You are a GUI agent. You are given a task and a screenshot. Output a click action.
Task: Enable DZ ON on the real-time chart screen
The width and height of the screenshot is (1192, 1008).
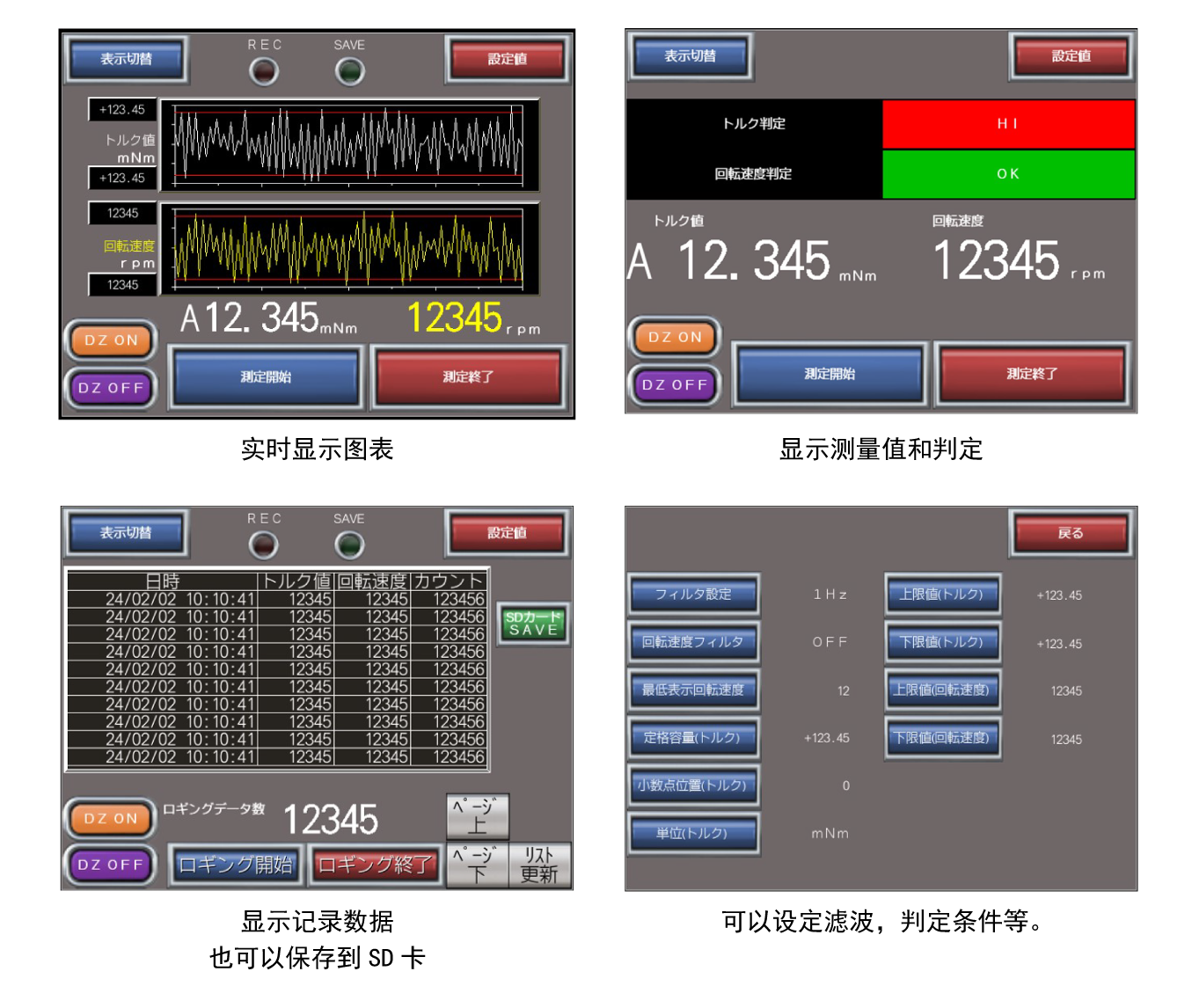click(x=111, y=340)
